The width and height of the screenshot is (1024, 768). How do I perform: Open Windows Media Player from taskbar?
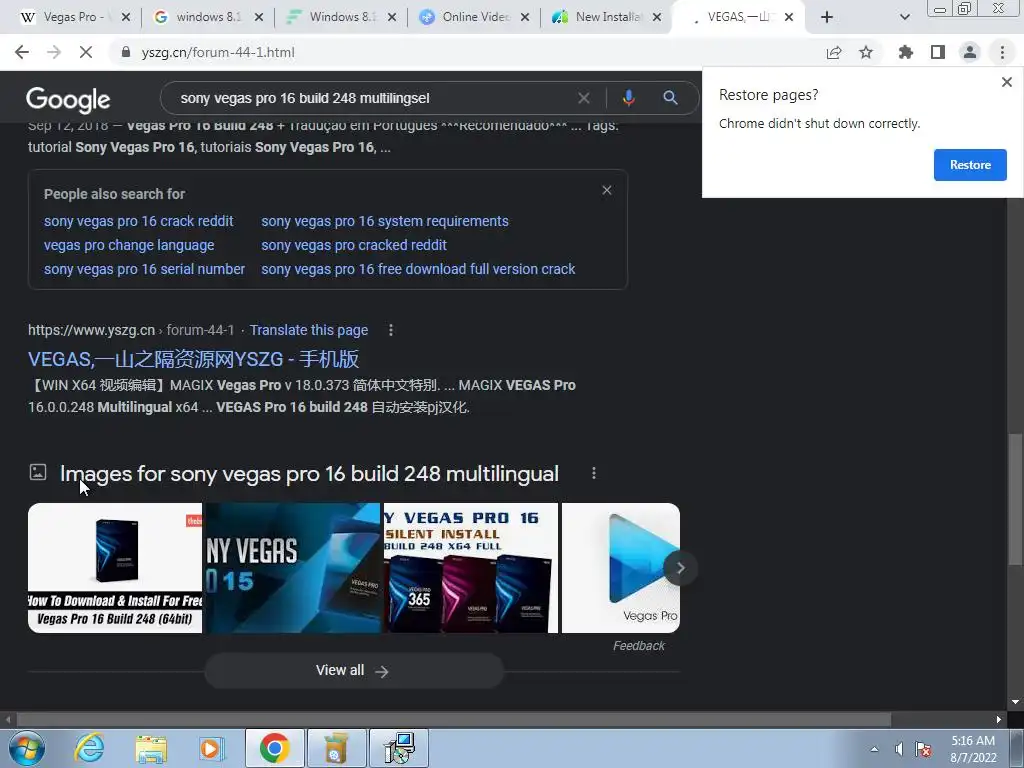(x=211, y=748)
